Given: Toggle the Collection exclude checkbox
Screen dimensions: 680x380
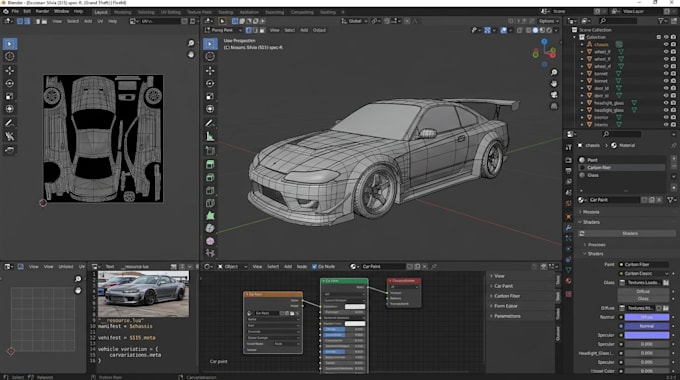Looking at the screenshot, I should [659, 37].
